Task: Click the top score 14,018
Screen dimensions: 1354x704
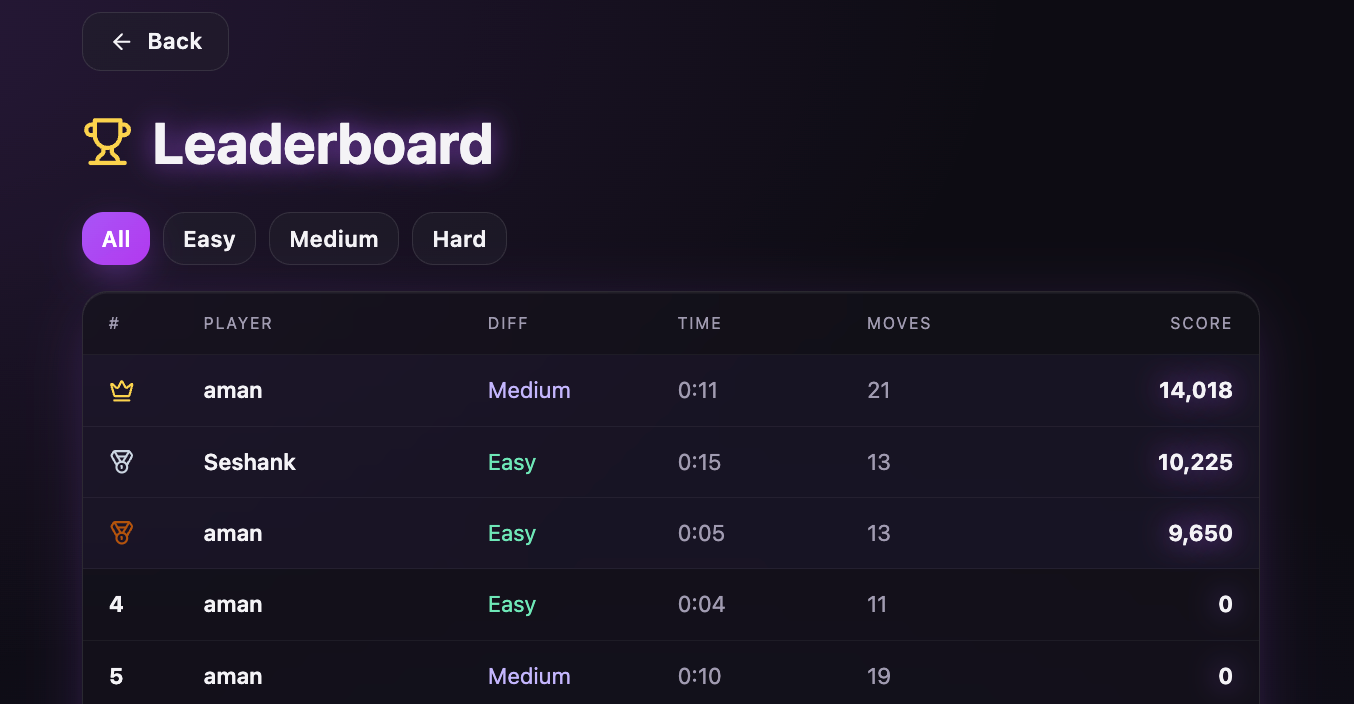Action: tap(1196, 391)
